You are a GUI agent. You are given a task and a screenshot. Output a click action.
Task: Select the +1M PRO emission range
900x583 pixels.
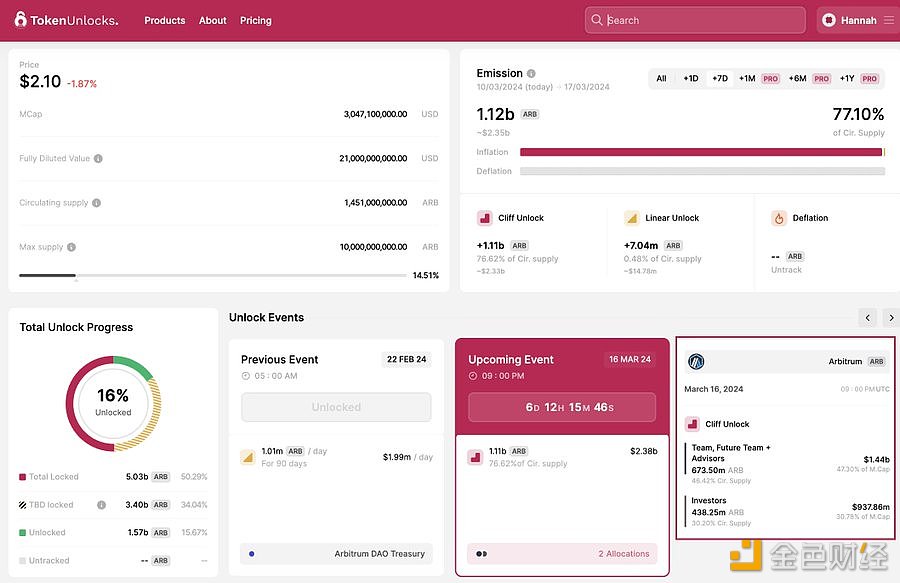click(x=759, y=79)
